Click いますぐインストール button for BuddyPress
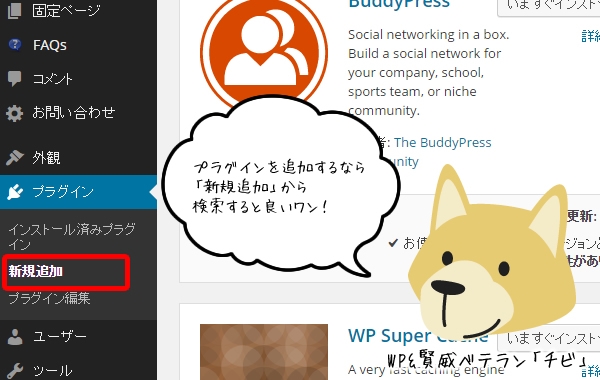The width and height of the screenshot is (600, 380). (549, 7)
